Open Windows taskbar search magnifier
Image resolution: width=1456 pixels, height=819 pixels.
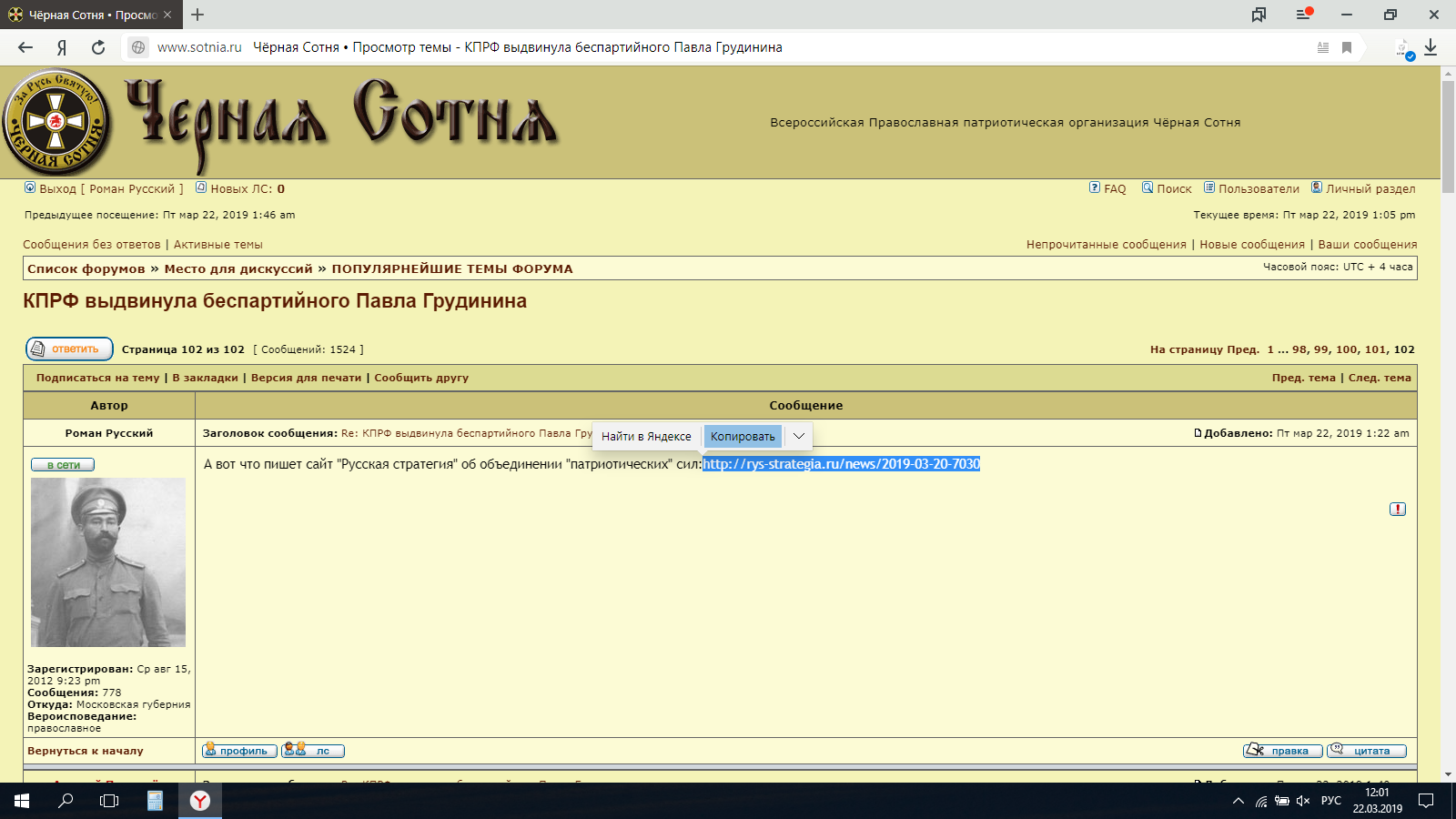(66, 801)
